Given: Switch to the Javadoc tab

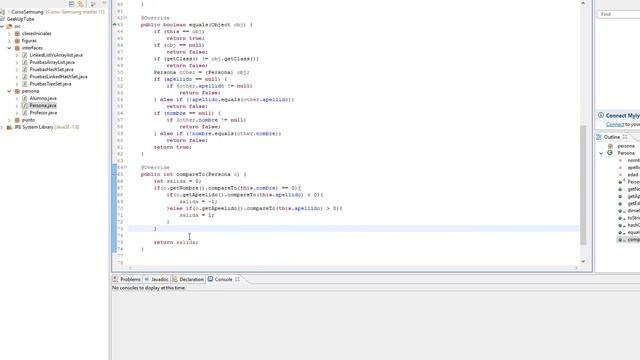Looking at the screenshot, I should pos(156,279).
